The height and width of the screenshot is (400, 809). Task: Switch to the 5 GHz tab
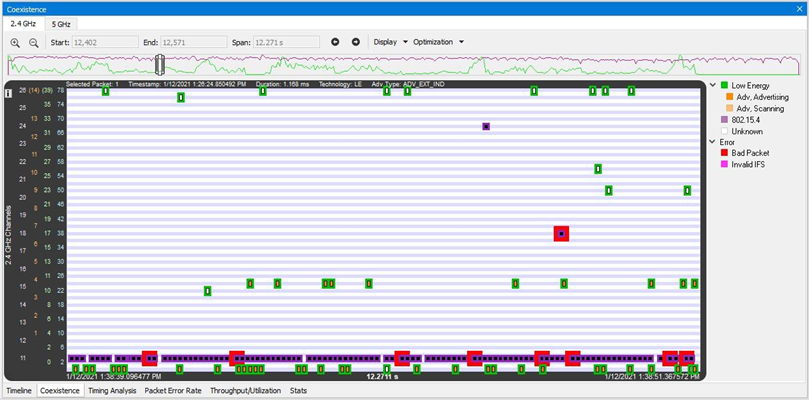[60, 24]
